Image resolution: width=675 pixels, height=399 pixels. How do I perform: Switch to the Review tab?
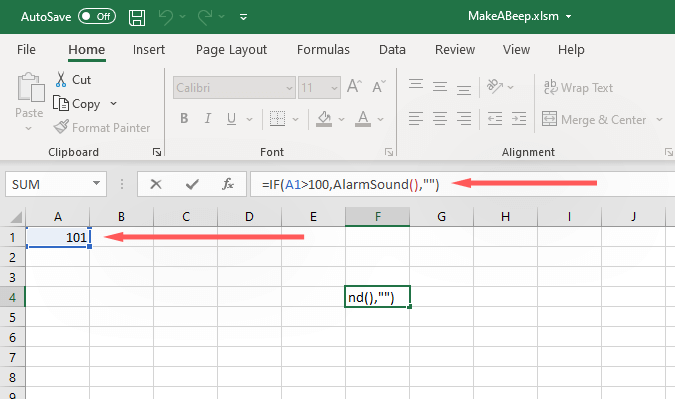click(455, 49)
